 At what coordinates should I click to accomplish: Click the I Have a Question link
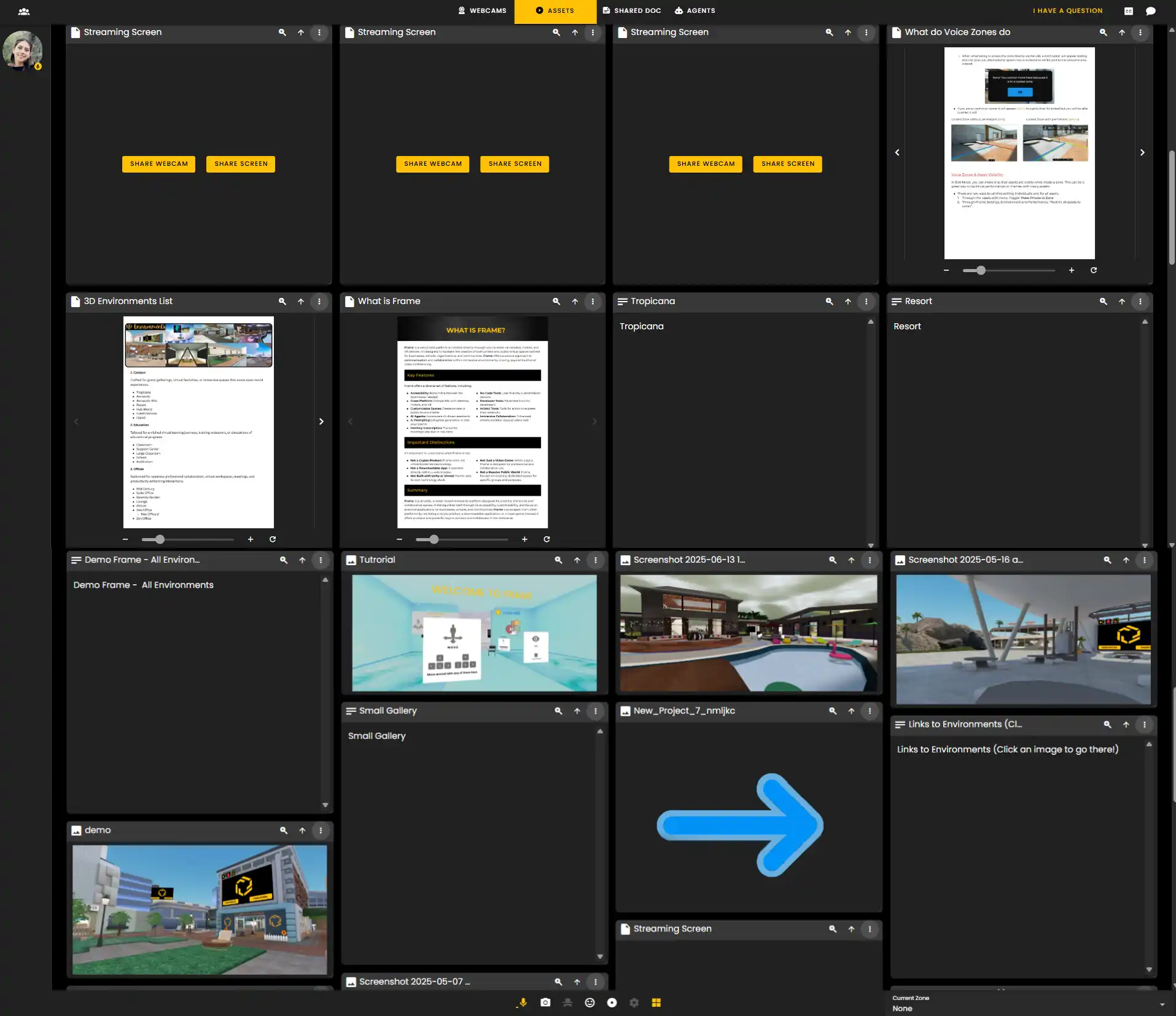point(1067,10)
